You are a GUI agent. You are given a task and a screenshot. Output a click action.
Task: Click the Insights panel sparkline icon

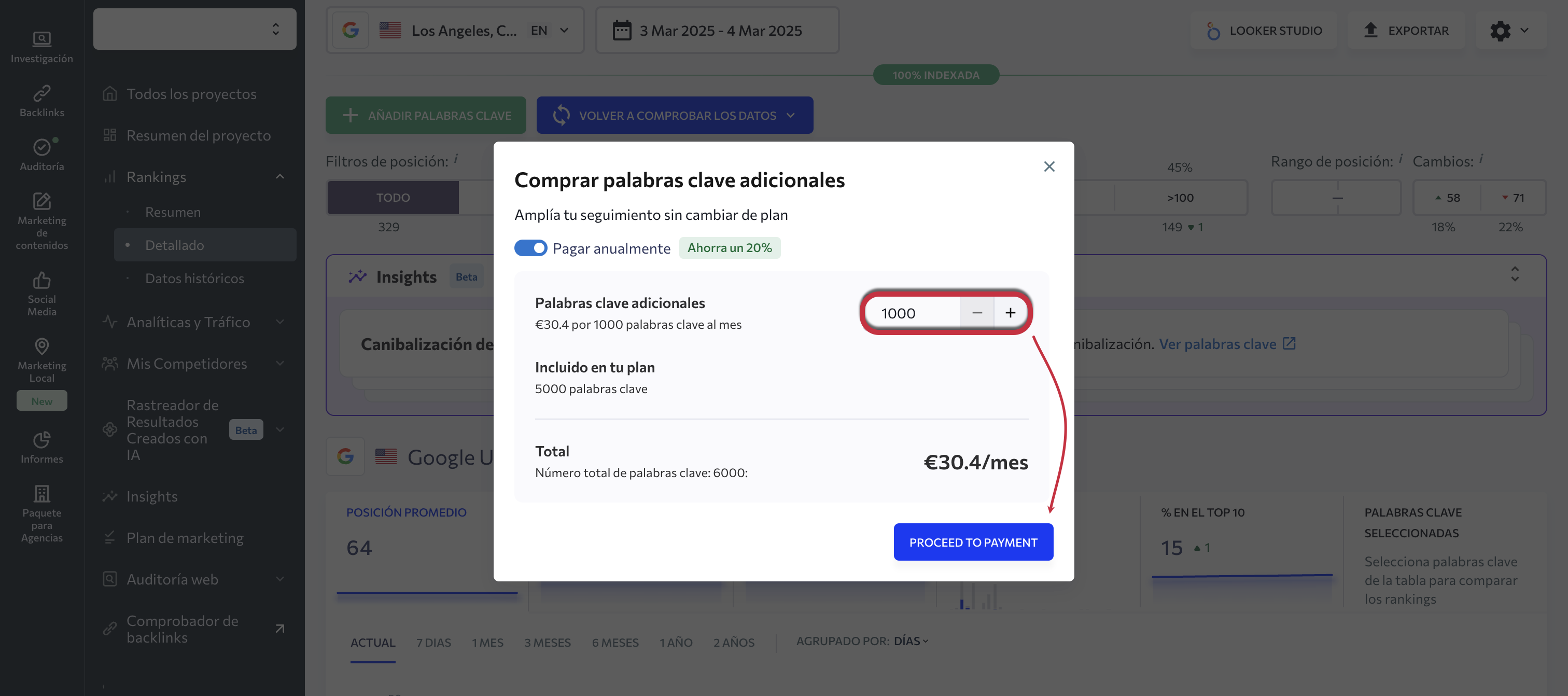(357, 276)
